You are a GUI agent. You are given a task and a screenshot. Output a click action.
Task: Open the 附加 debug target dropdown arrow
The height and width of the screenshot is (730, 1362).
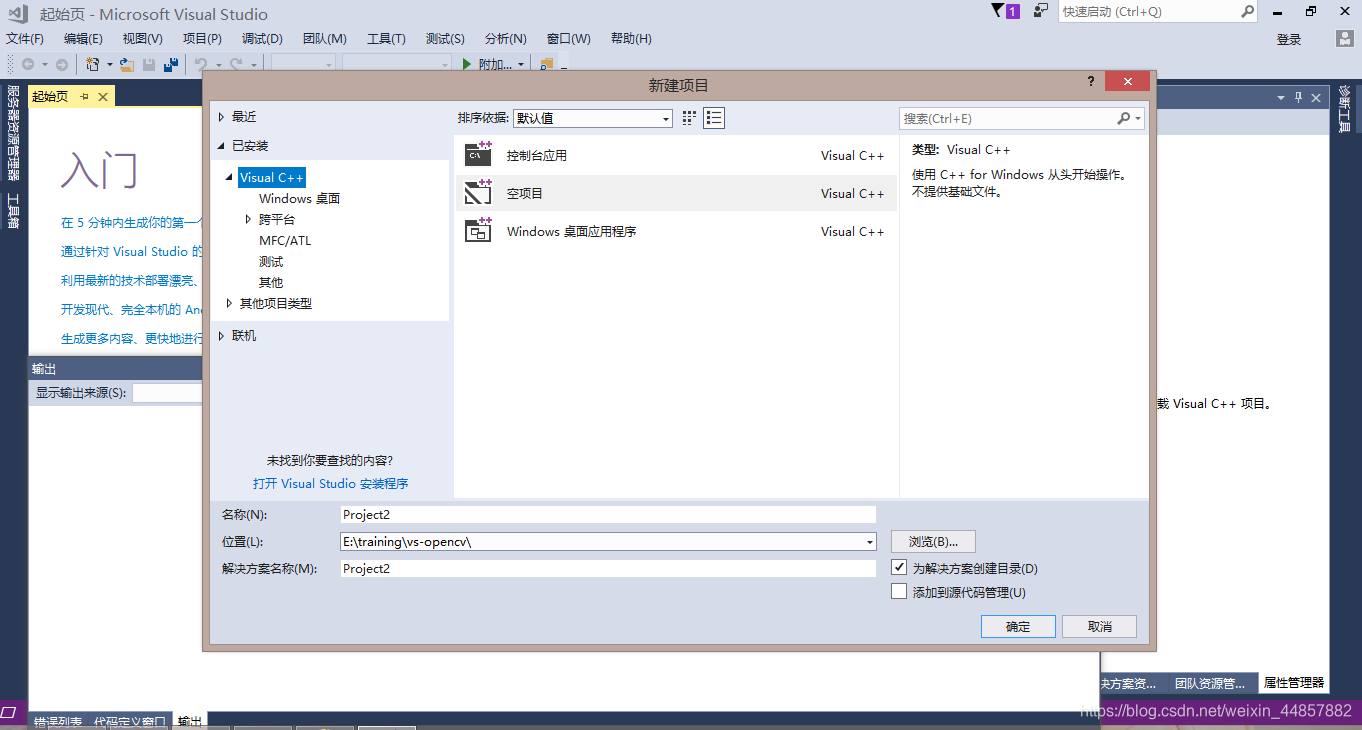(x=521, y=64)
